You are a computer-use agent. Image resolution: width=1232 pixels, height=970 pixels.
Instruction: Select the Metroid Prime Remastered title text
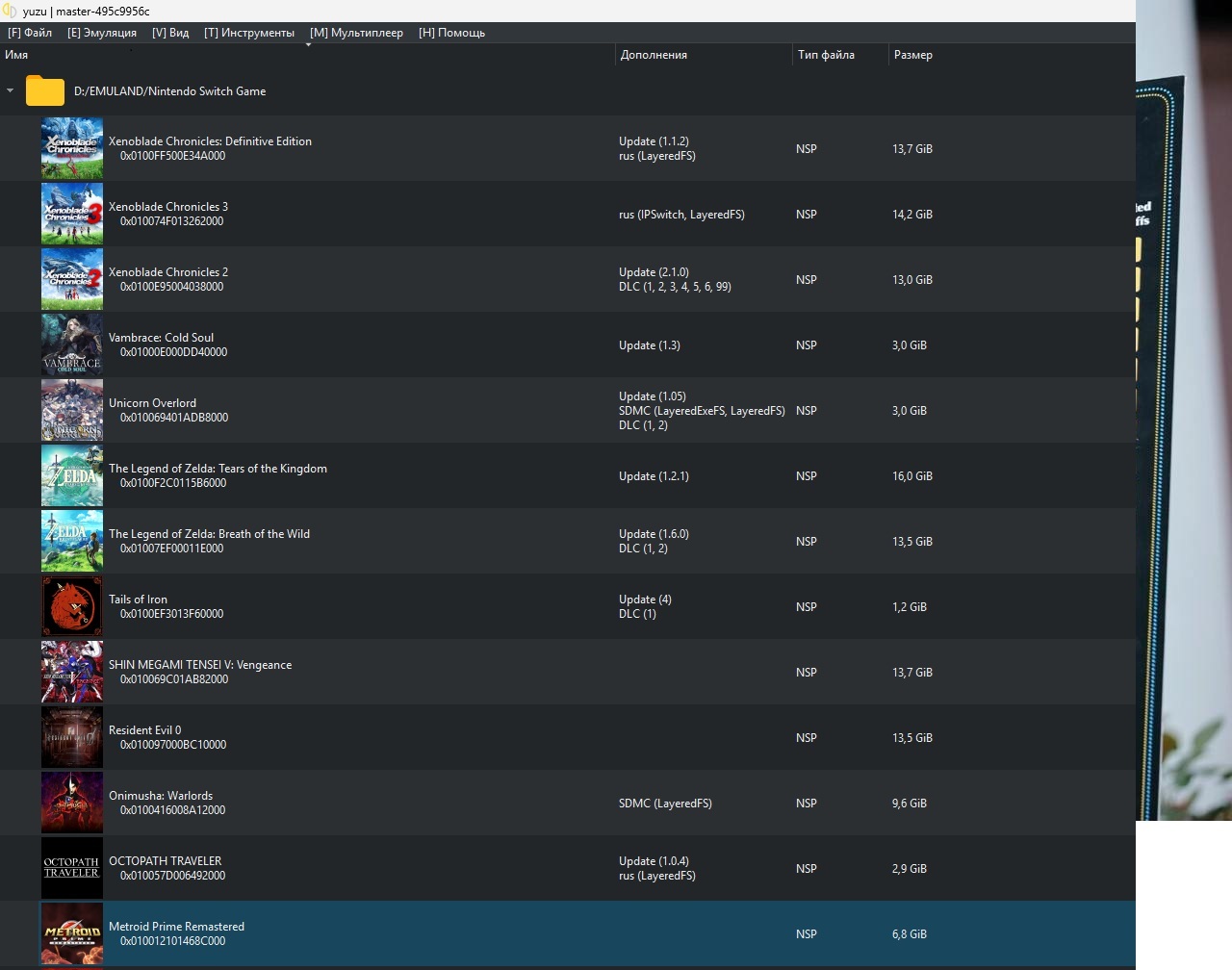(x=176, y=927)
